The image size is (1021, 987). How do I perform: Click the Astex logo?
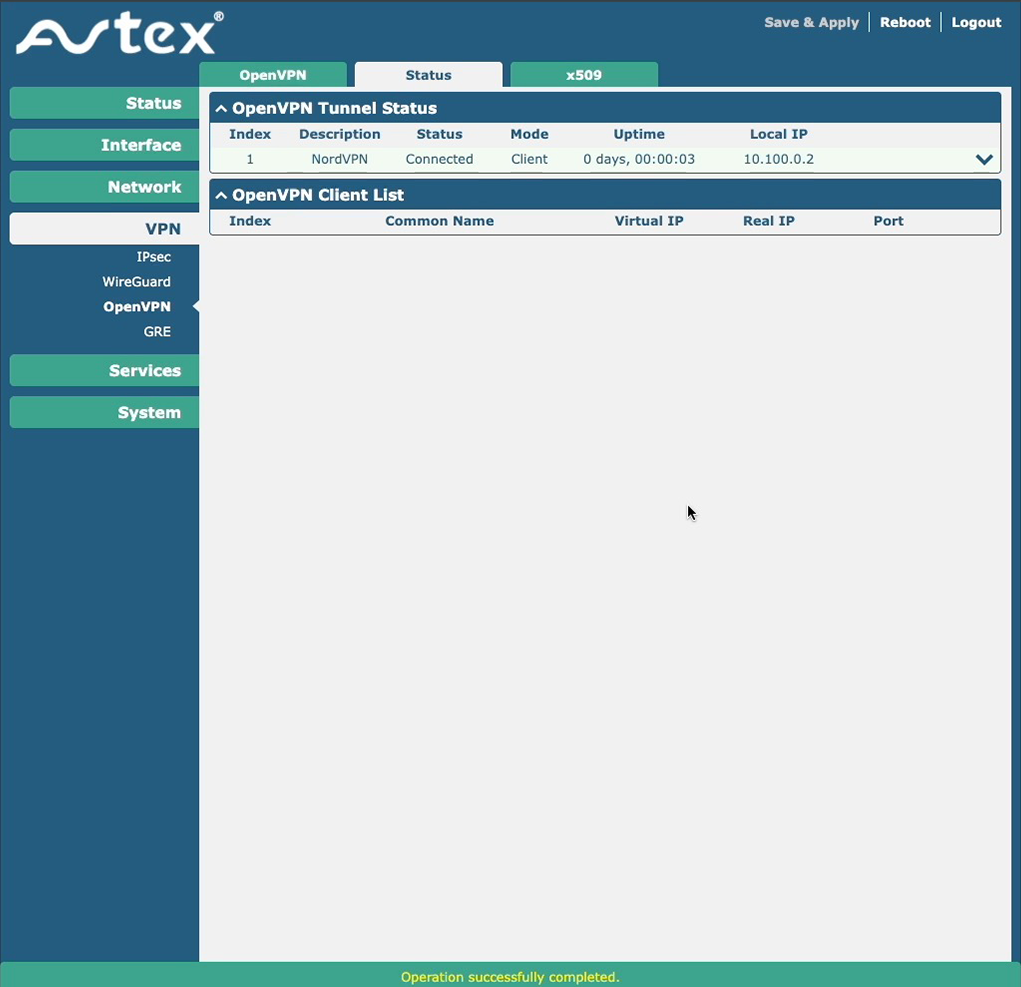point(118,35)
